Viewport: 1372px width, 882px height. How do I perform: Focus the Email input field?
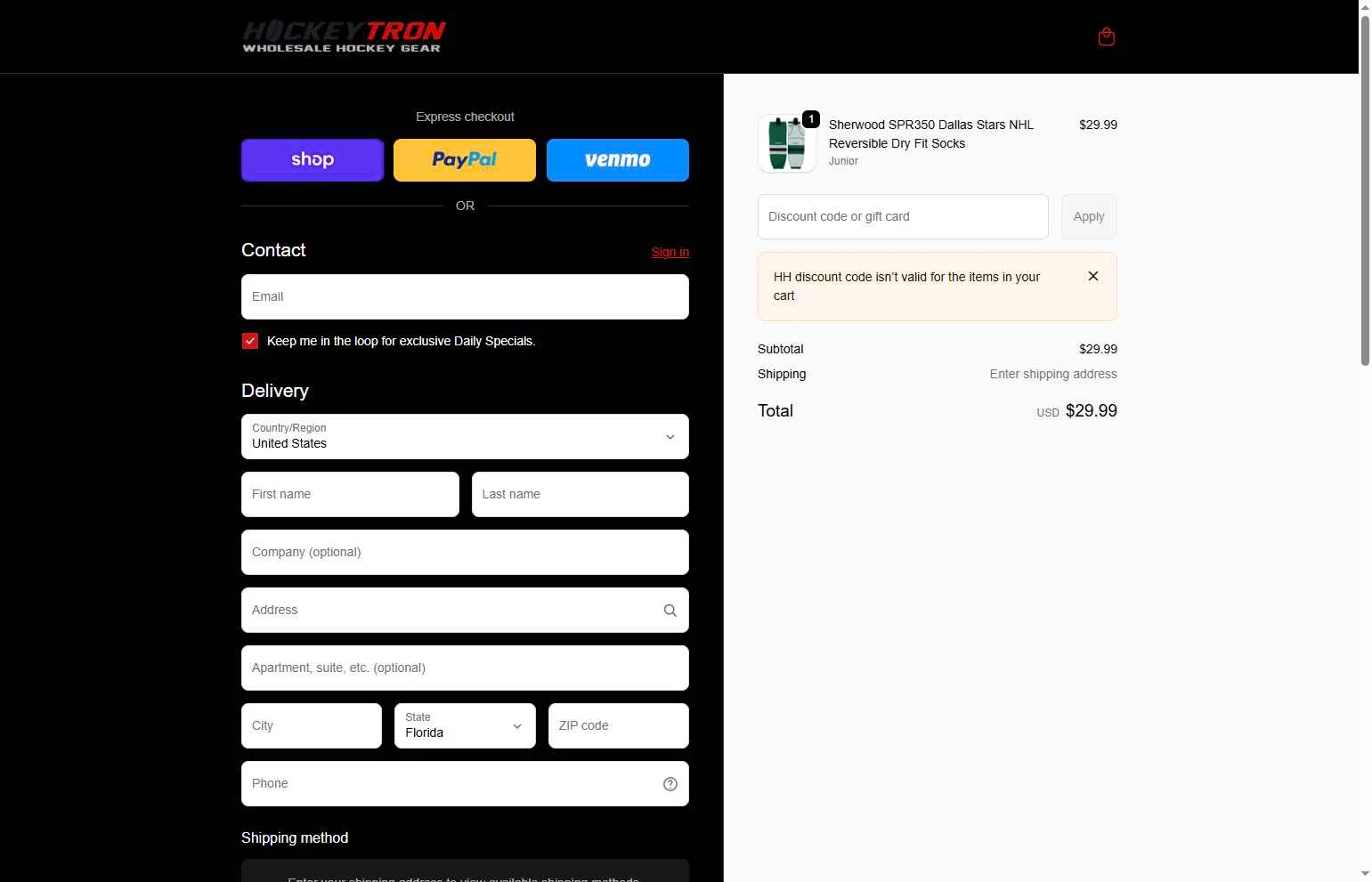(x=465, y=296)
